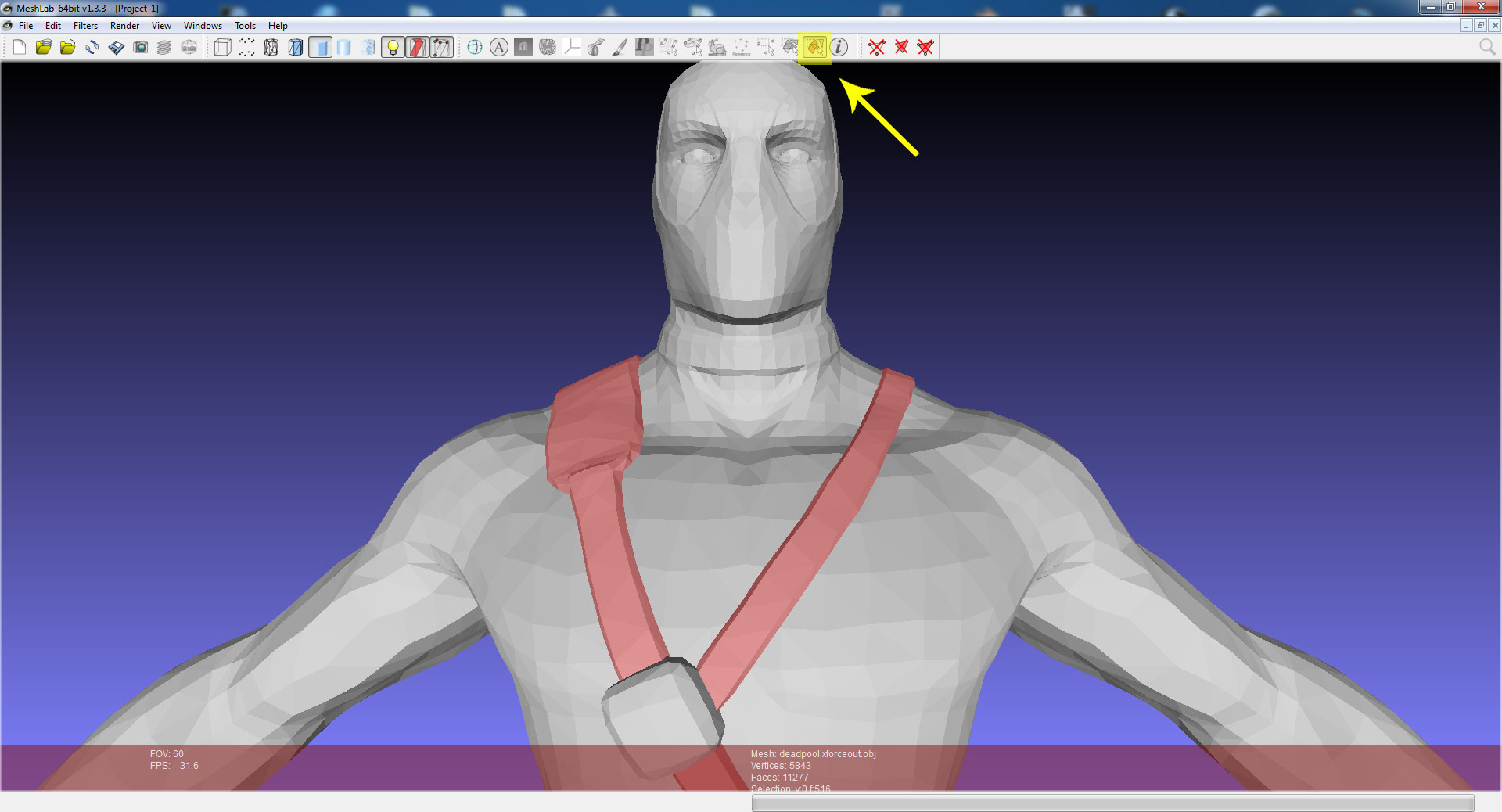Image resolution: width=1502 pixels, height=812 pixels.
Task: Open the Render menu
Action: (x=124, y=26)
